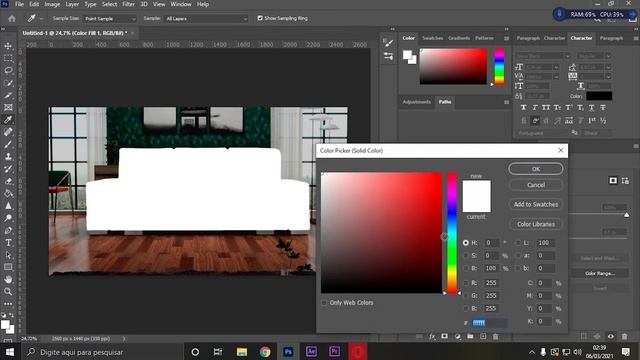Switch to the Gradients tab
This screenshot has height=360, width=640.
coord(459,38)
